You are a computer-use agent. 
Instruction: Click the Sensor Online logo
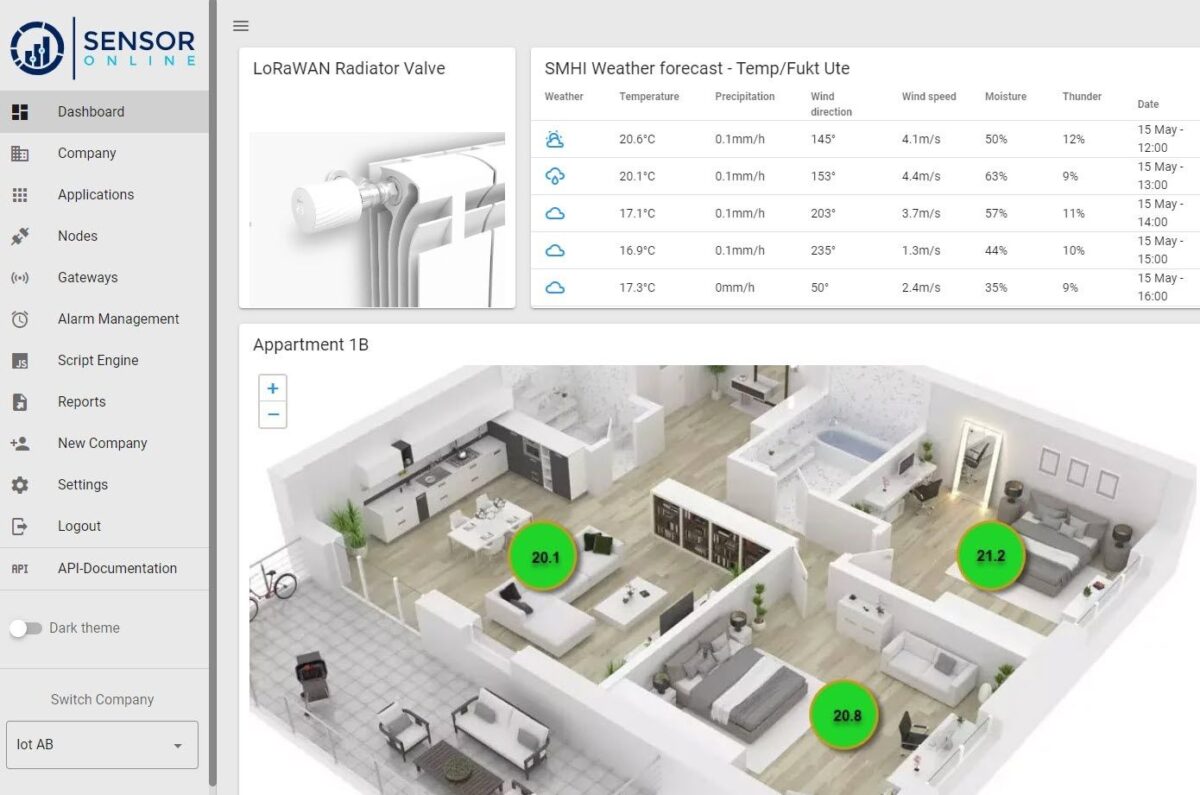100,45
